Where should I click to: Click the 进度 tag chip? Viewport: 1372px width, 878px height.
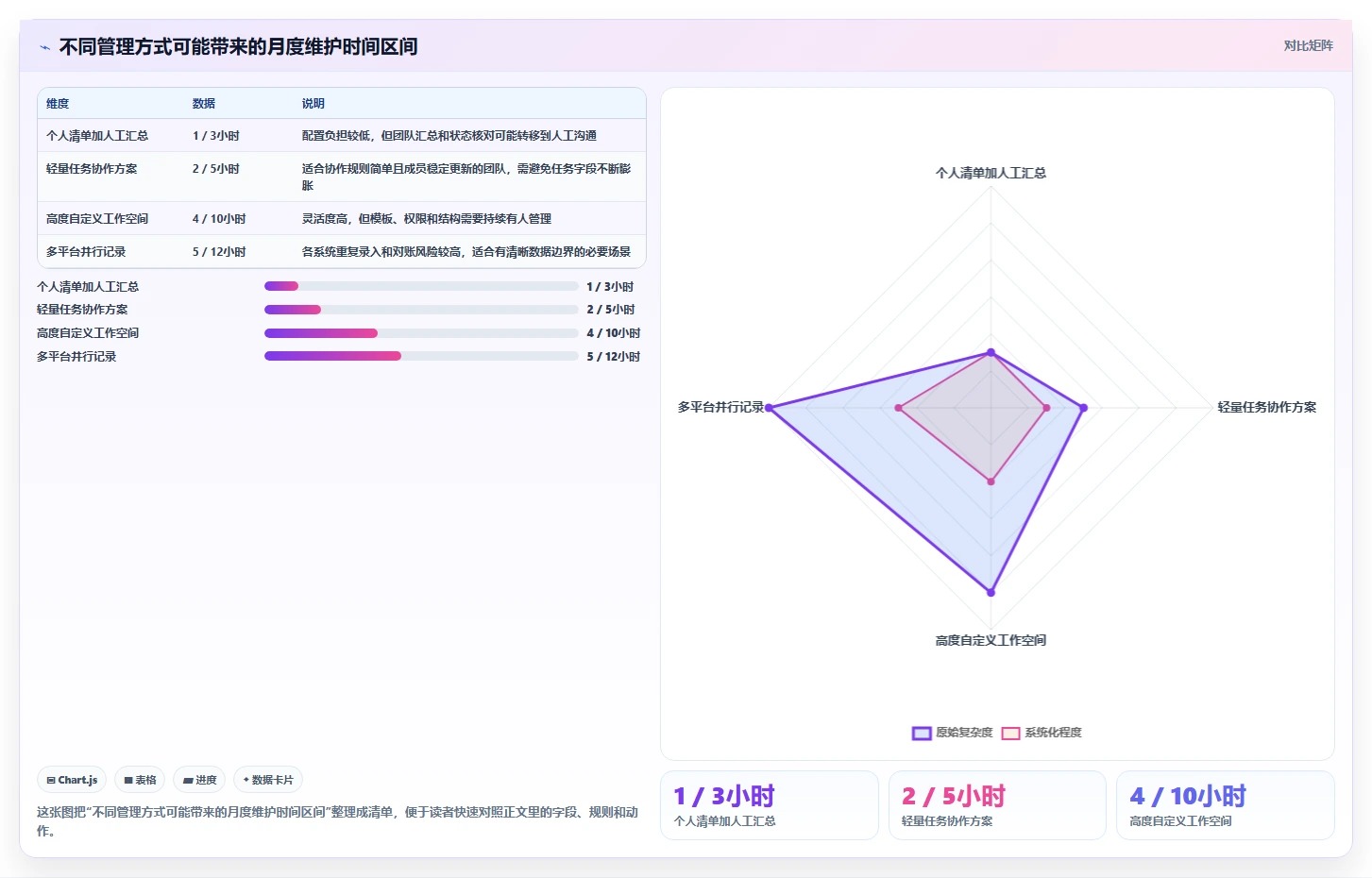[199, 780]
